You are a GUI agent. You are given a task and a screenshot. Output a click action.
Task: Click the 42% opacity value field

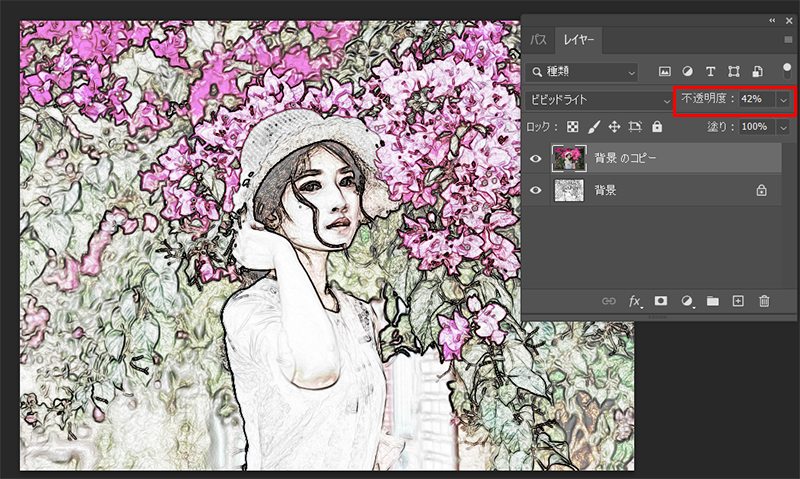point(754,100)
